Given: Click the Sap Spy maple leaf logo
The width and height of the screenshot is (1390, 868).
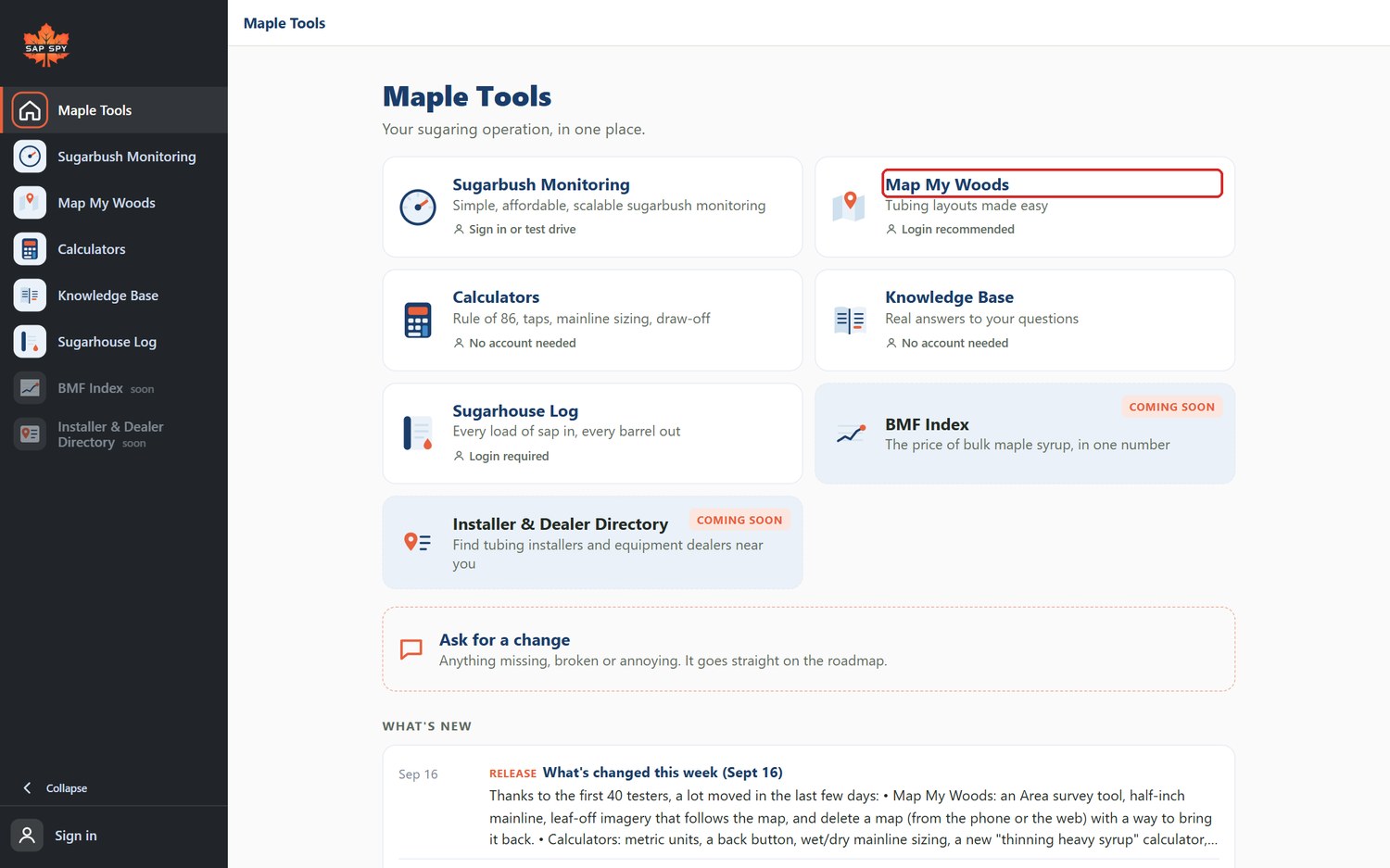Looking at the screenshot, I should tap(46, 44).
